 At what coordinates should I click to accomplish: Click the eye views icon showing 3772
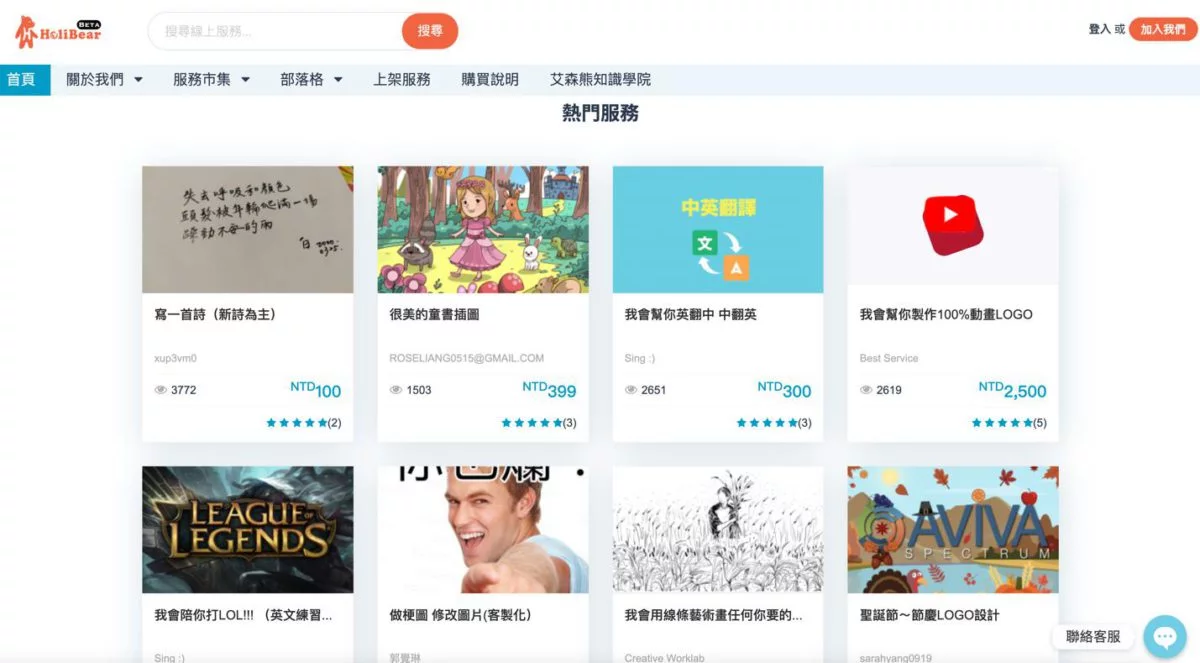tap(160, 390)
